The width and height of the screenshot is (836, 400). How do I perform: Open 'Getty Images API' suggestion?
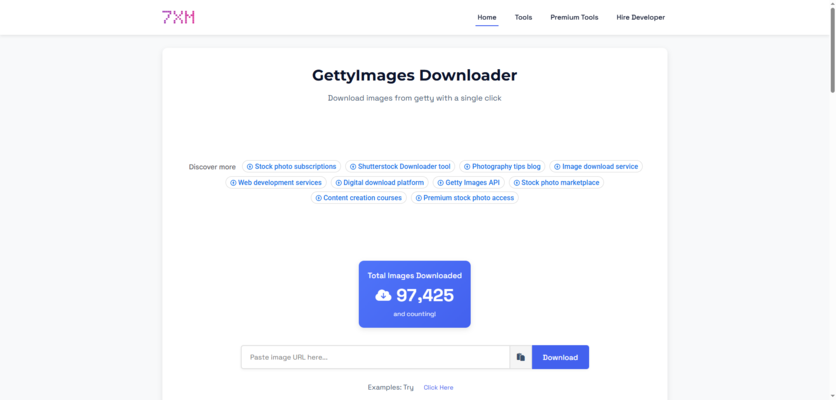(x=469, y=182)
